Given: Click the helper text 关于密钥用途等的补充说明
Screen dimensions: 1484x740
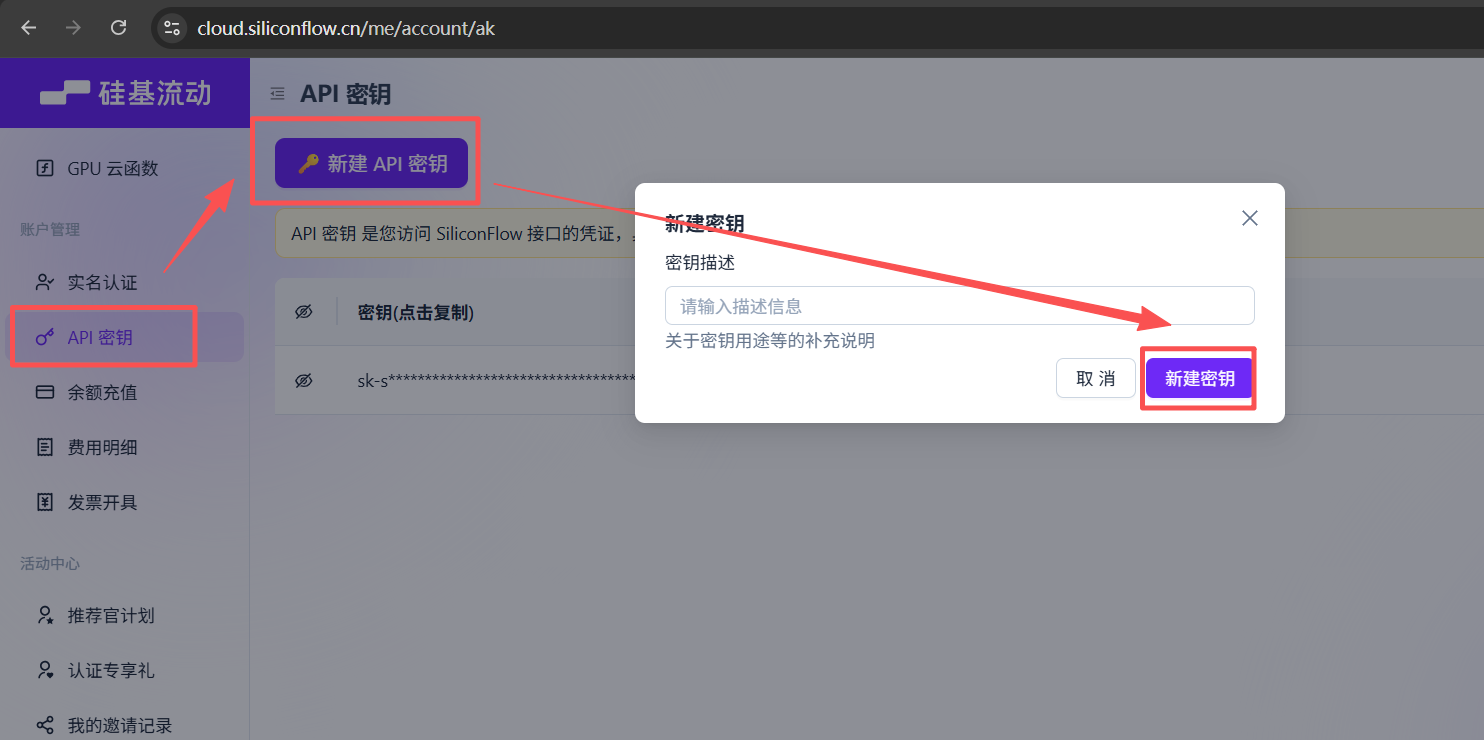Looking at the screenshot, I should (770, 341).
